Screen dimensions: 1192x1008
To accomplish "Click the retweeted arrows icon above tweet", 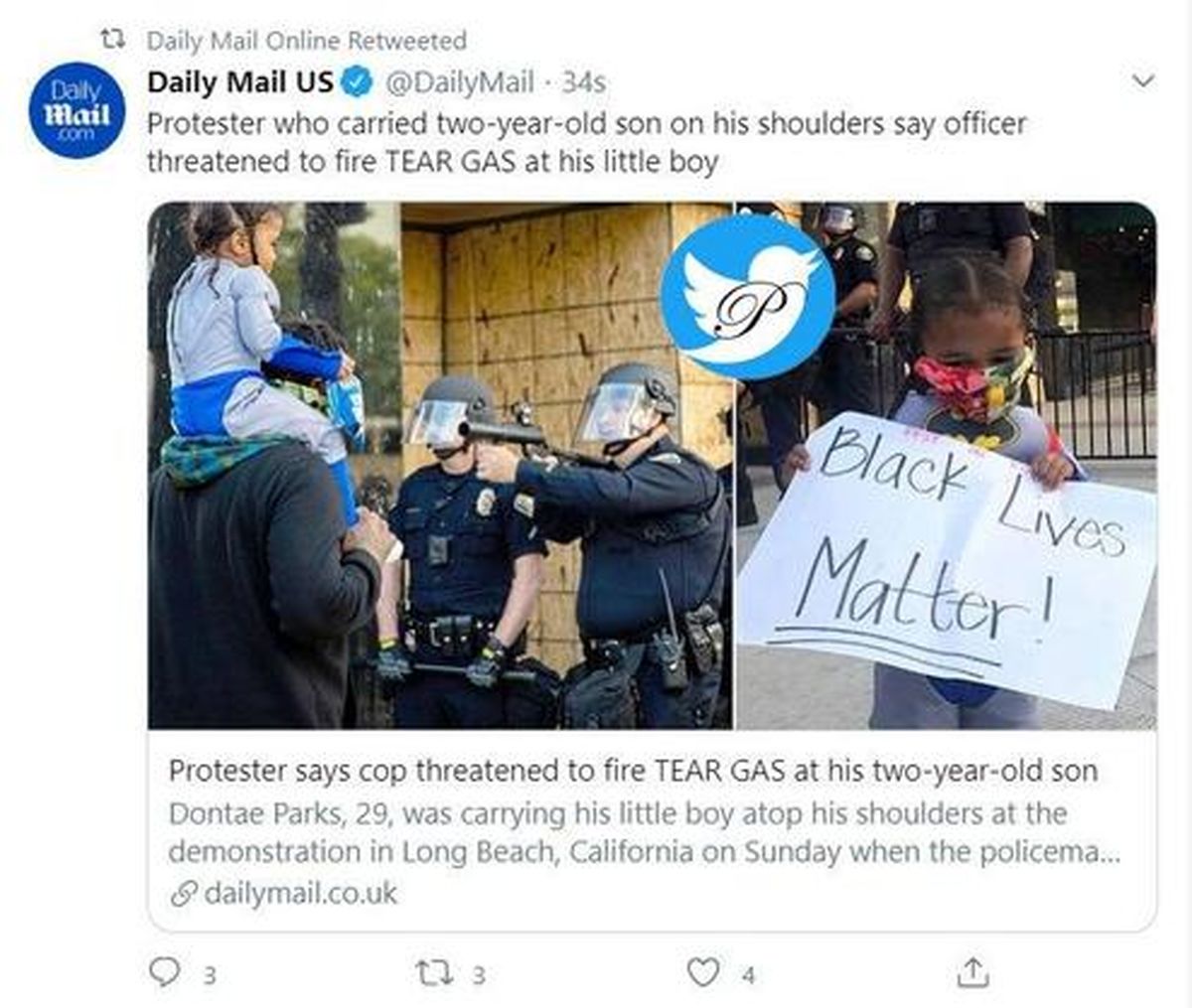I will click(x=114, y=41).
